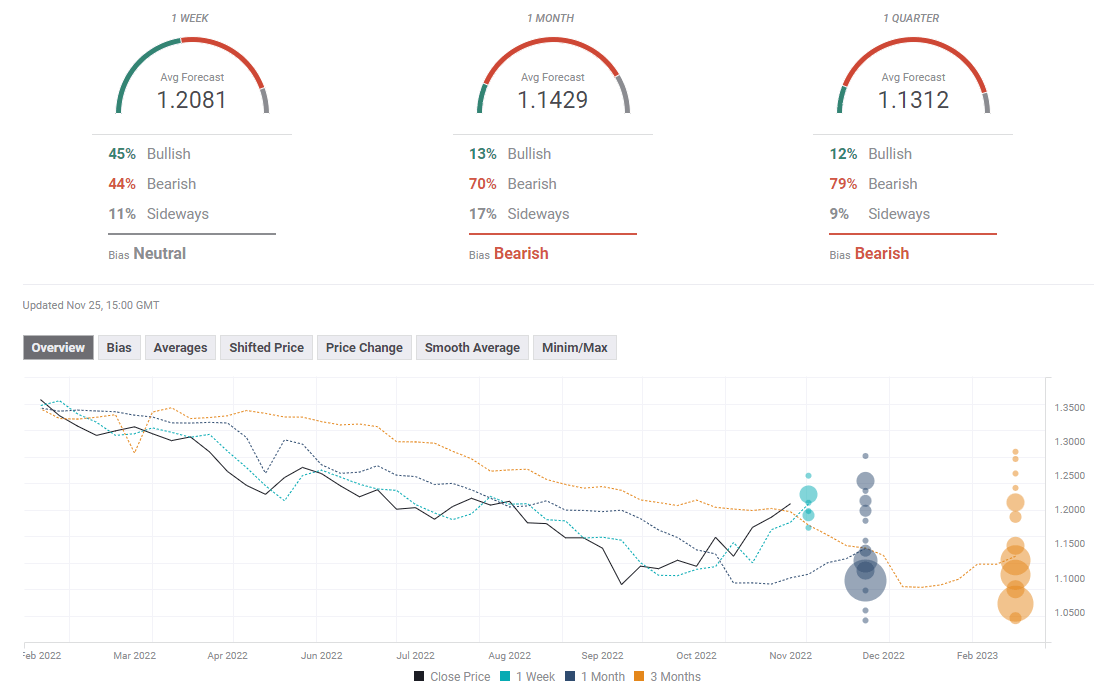Show the Shifted Price chart tab
This screenshot has height=697, width=1095.
(266, 348)
